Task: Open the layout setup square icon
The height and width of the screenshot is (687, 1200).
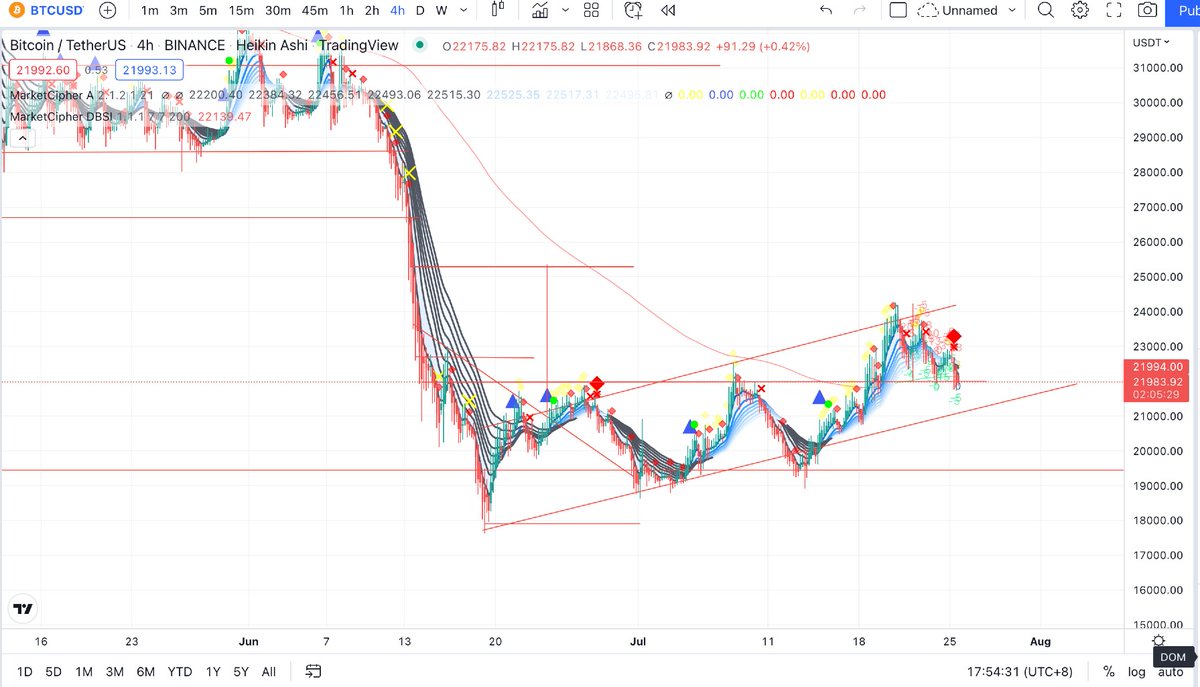Action: point(898,10)
